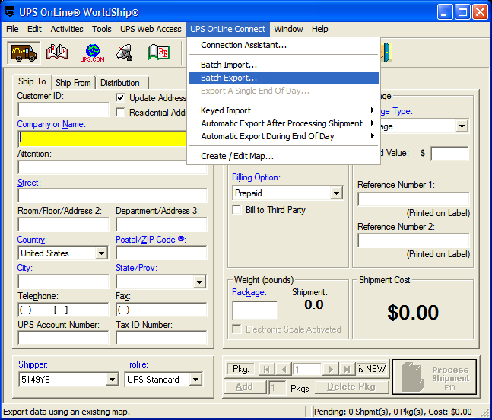Go to the first package button
492x420 pixels.
pos(266,369)
